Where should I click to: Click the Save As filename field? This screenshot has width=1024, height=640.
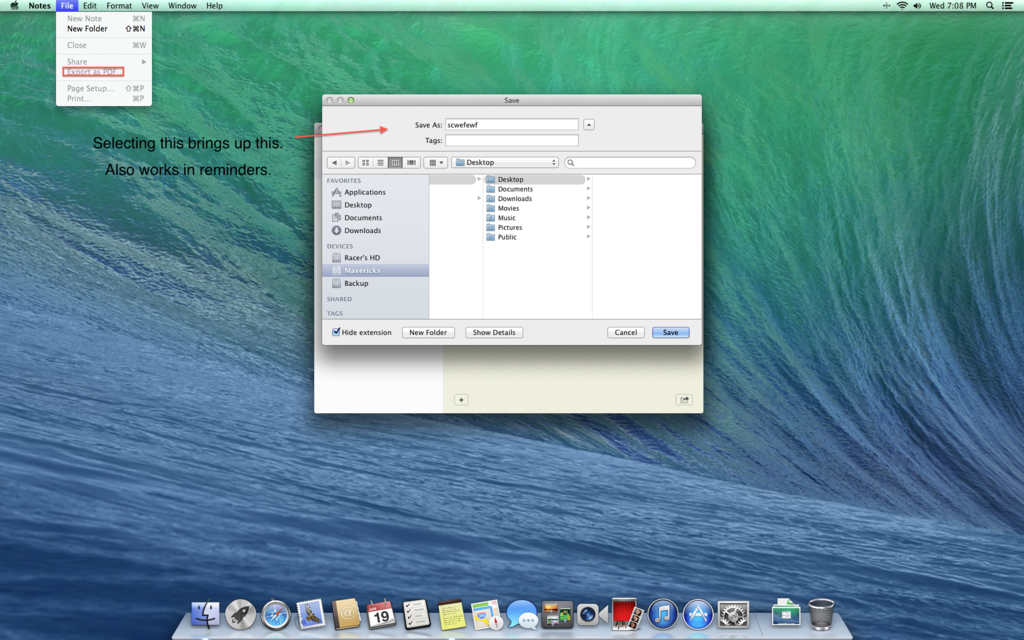coord(511,124)
